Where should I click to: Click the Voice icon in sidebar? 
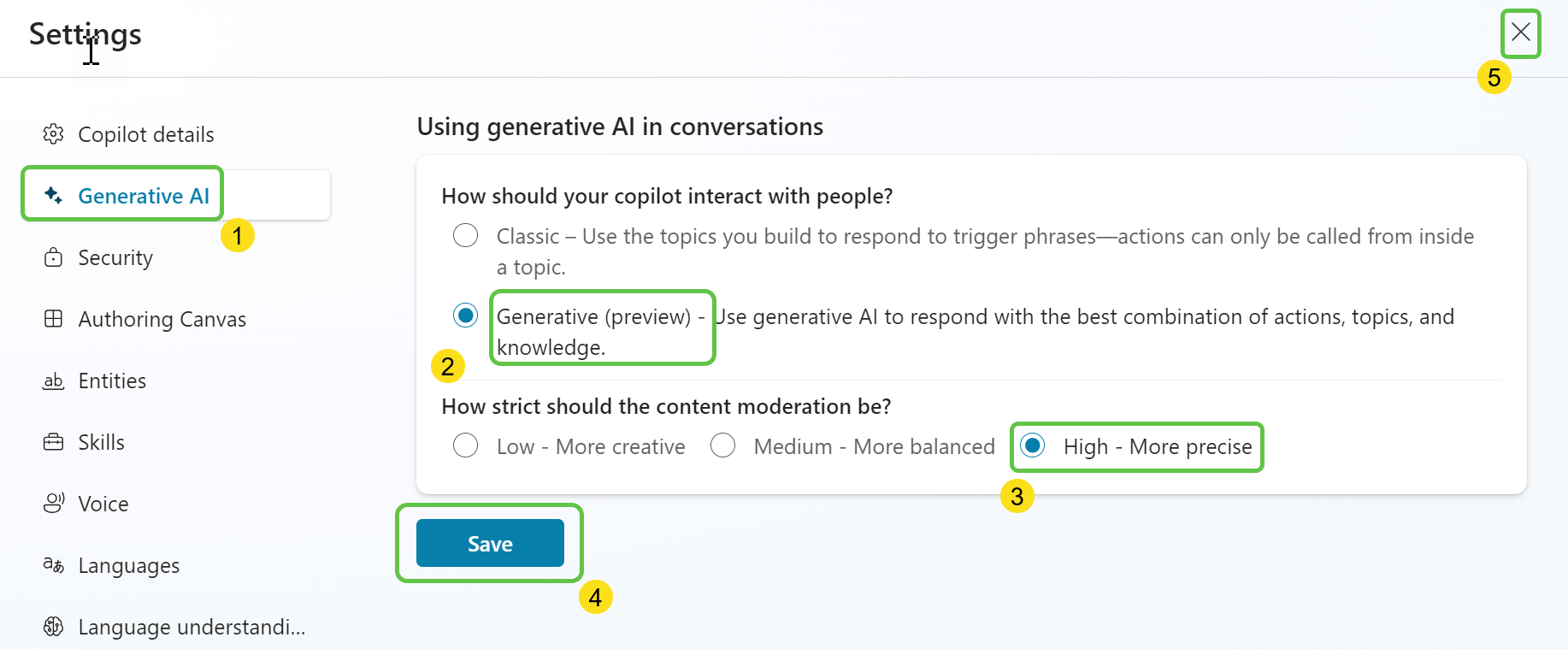point(53,504)
